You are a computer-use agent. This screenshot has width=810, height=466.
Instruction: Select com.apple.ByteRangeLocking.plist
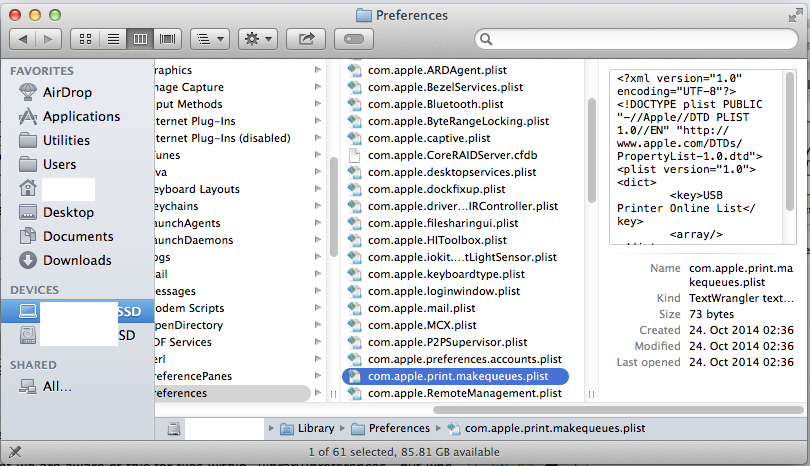[458, 121]
